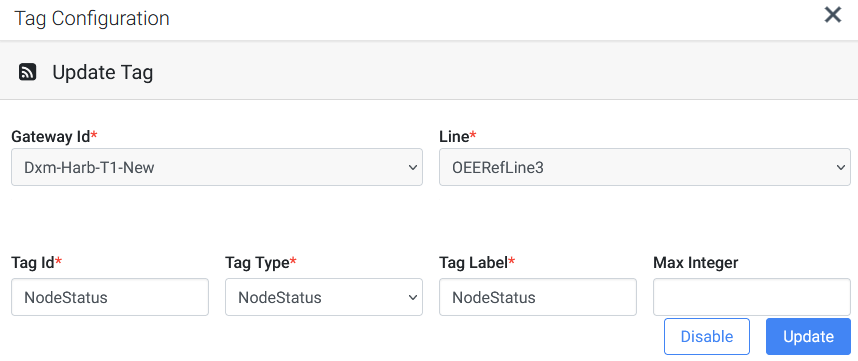Image resolution: width=858 pixels, height=361 pixels.
Task: Click the chevron arrow on Gateway Id select
Action: [413, 167]
